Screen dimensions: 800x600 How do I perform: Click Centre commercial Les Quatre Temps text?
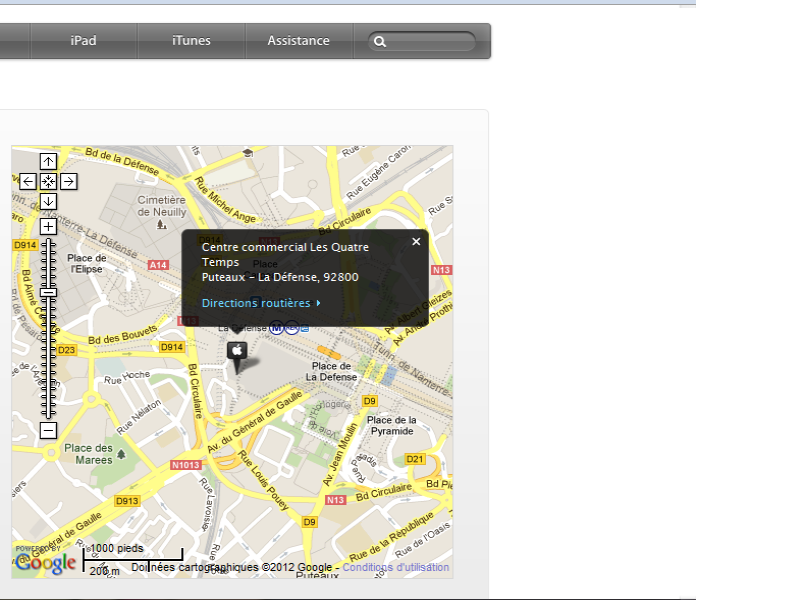[x=285, y=255]
